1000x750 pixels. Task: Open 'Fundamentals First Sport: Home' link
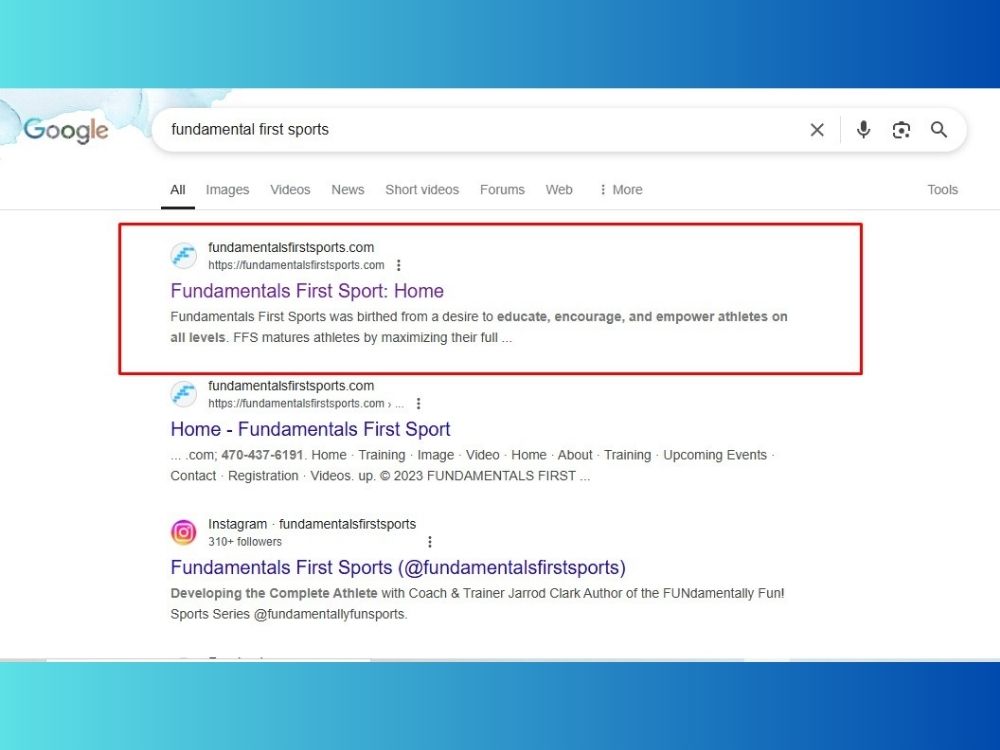coord(307,291)
